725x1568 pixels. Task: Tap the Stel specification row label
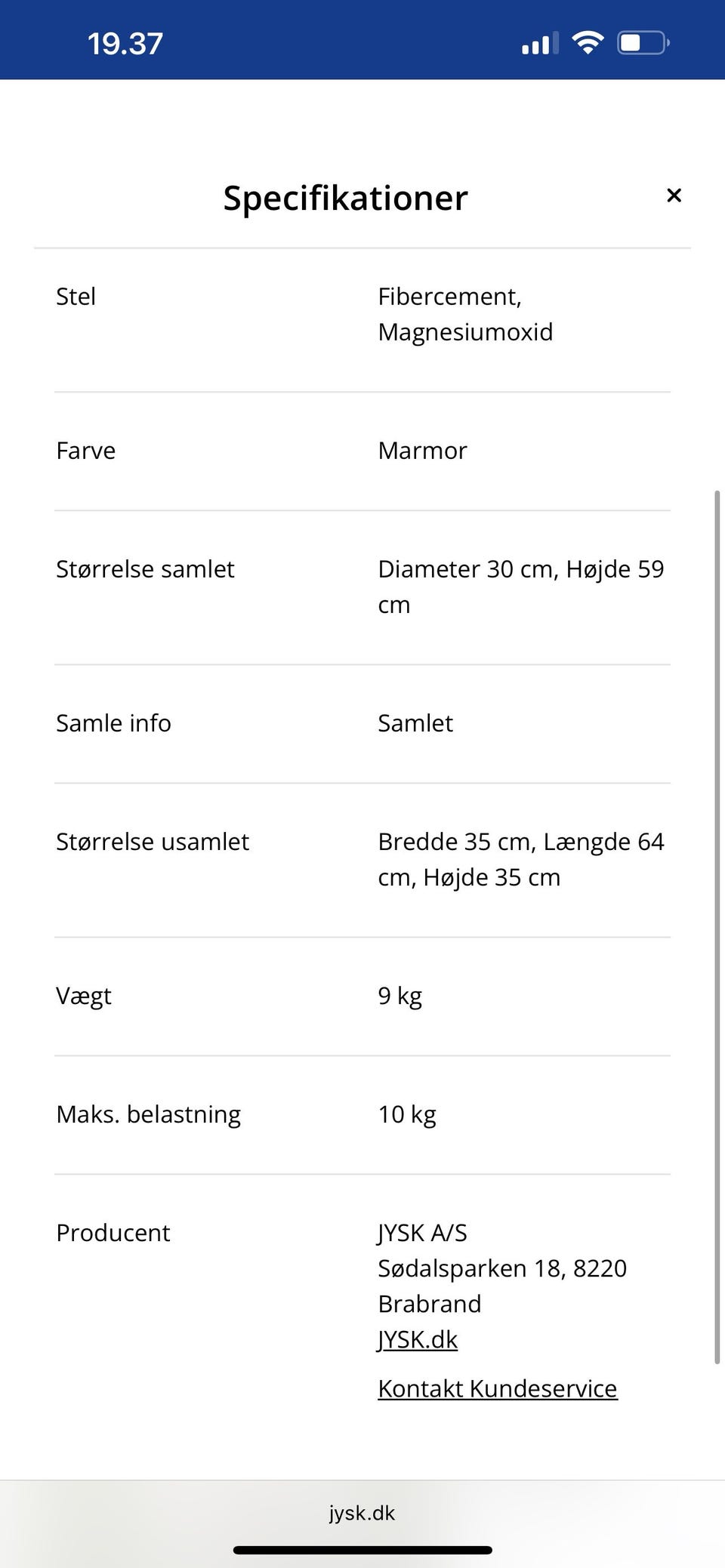(76, 296)
